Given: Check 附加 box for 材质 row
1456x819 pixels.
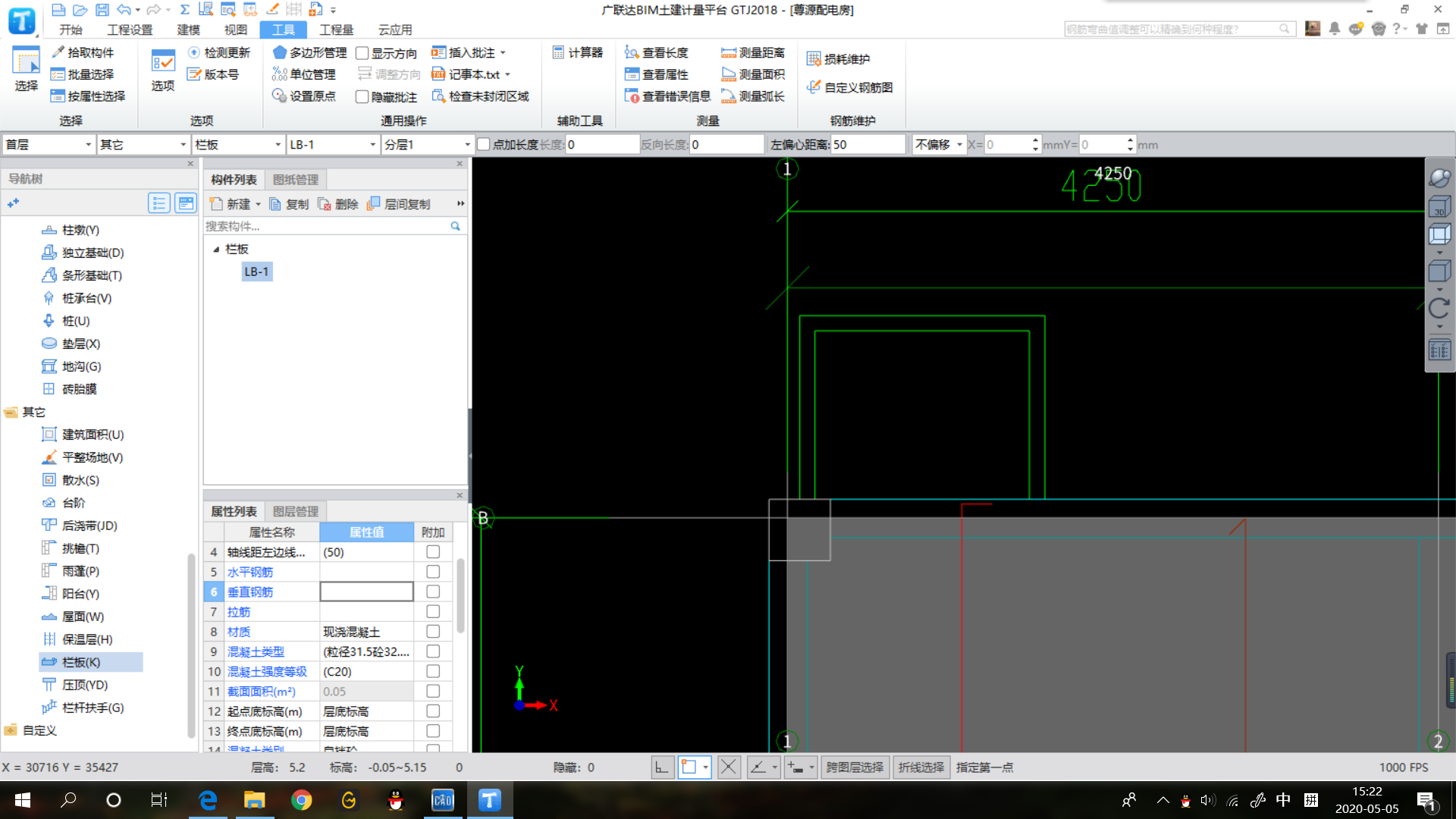Looking at the screenshot, I should tap(433, 632).
